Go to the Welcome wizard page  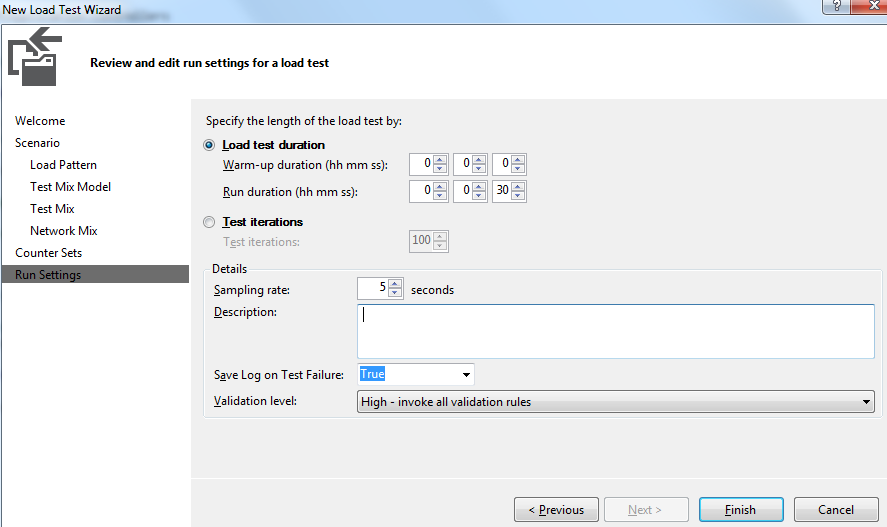[40, 121]
